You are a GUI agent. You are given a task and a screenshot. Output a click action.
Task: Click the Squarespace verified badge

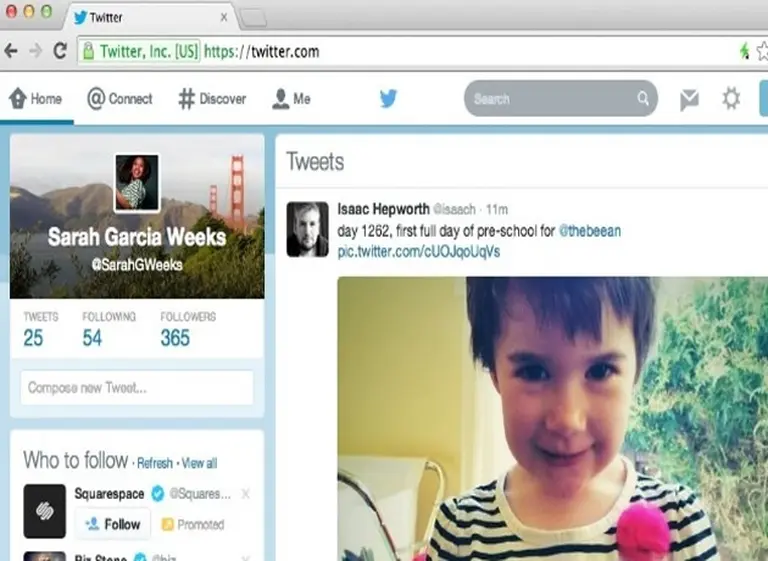158,493
